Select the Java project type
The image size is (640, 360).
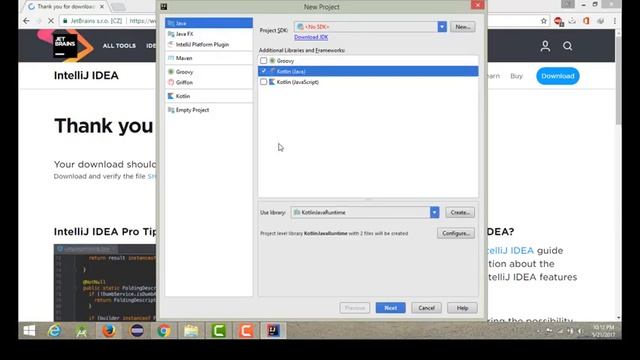click(x=209, y=23)
